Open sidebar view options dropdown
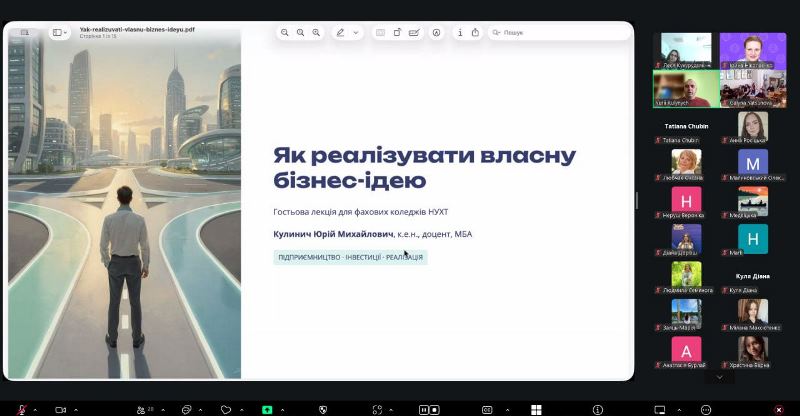Image resolution: width=800 pixels, height=416 pixels. coord(60,33)
